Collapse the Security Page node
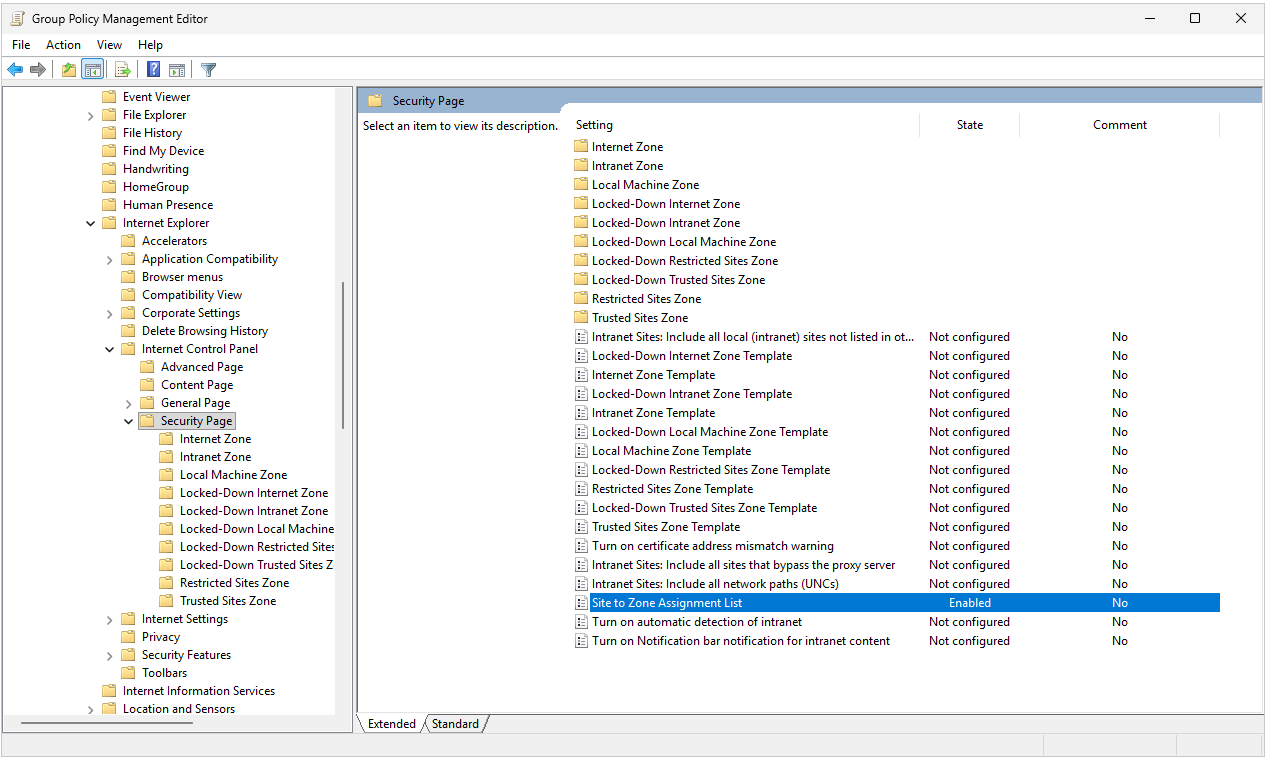Viewport: 1266px width, 759px height. pyautogui.click(x=129, y=421)
